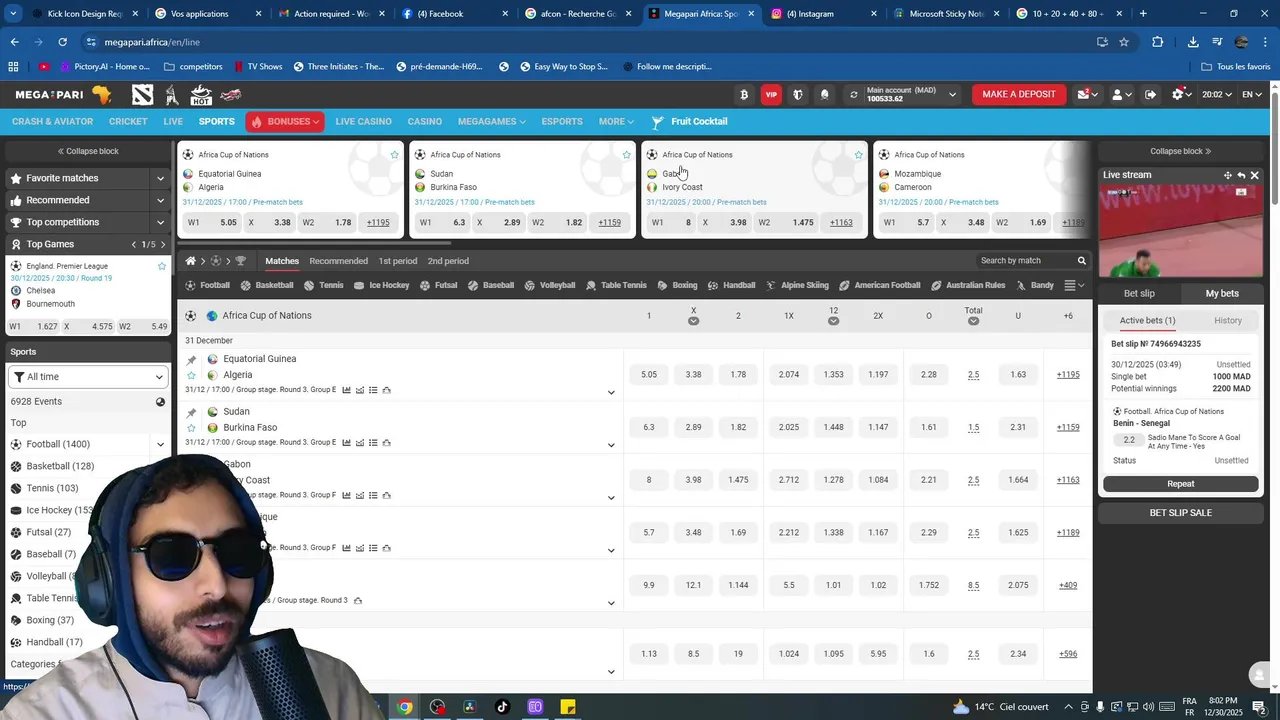Open the All time period dropdown
The width and height of the screenshot is (1280, 720).
[x=88, y=377]
